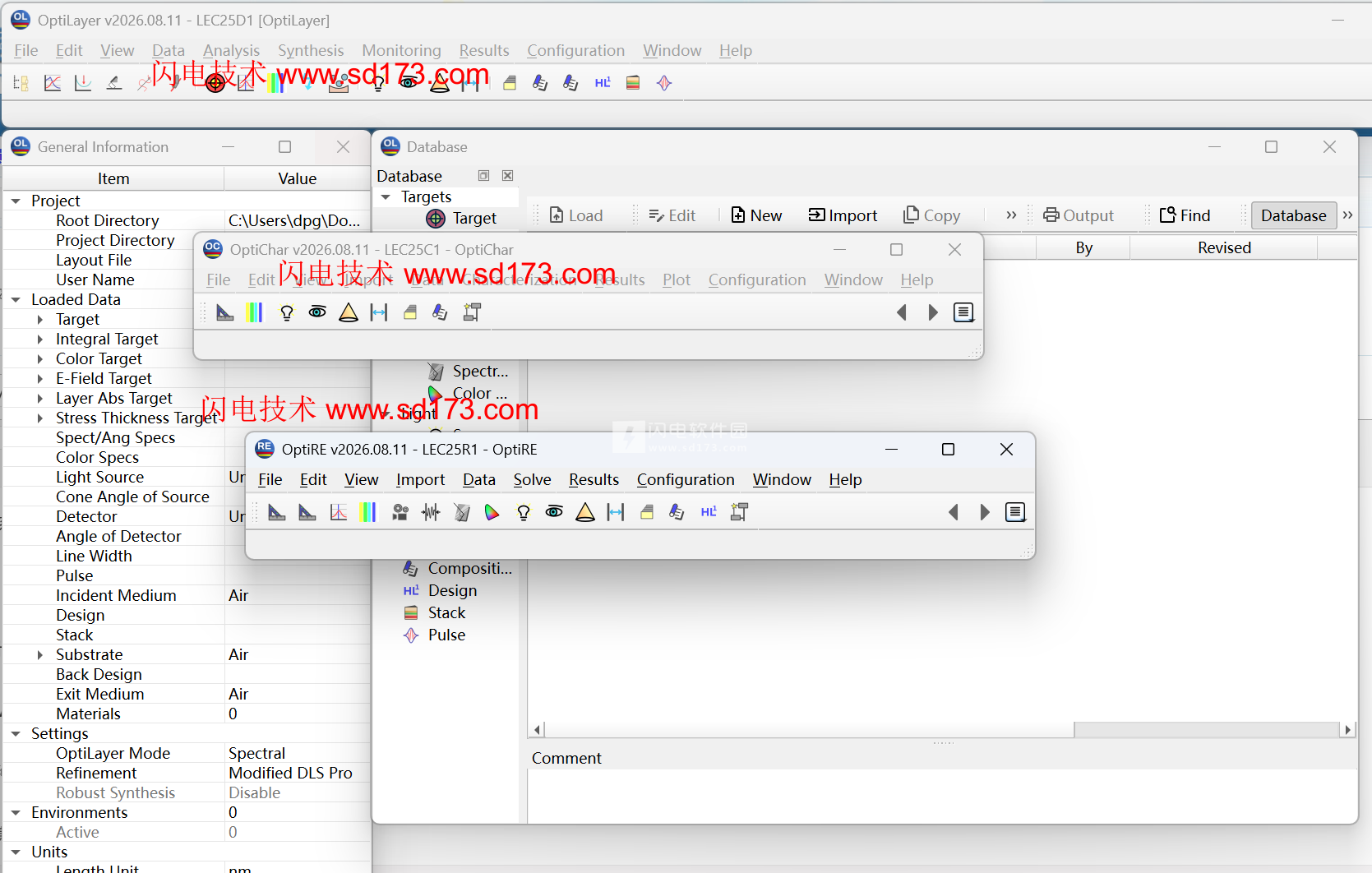
Task: Click the ruler icon in OptiChar toolbar
Action: click(x=224, y=312)
